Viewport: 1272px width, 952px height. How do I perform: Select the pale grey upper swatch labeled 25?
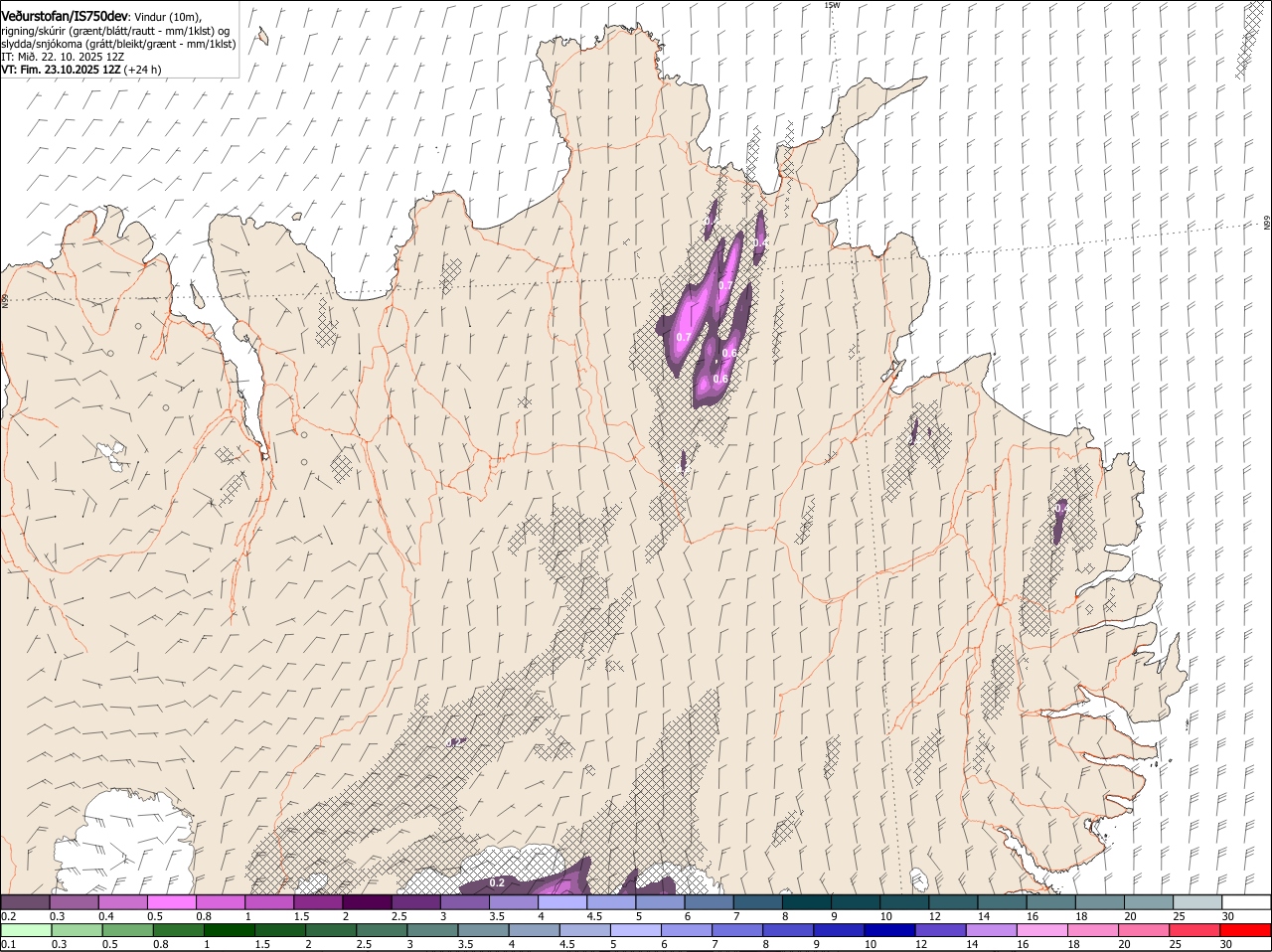(1197, 902)
